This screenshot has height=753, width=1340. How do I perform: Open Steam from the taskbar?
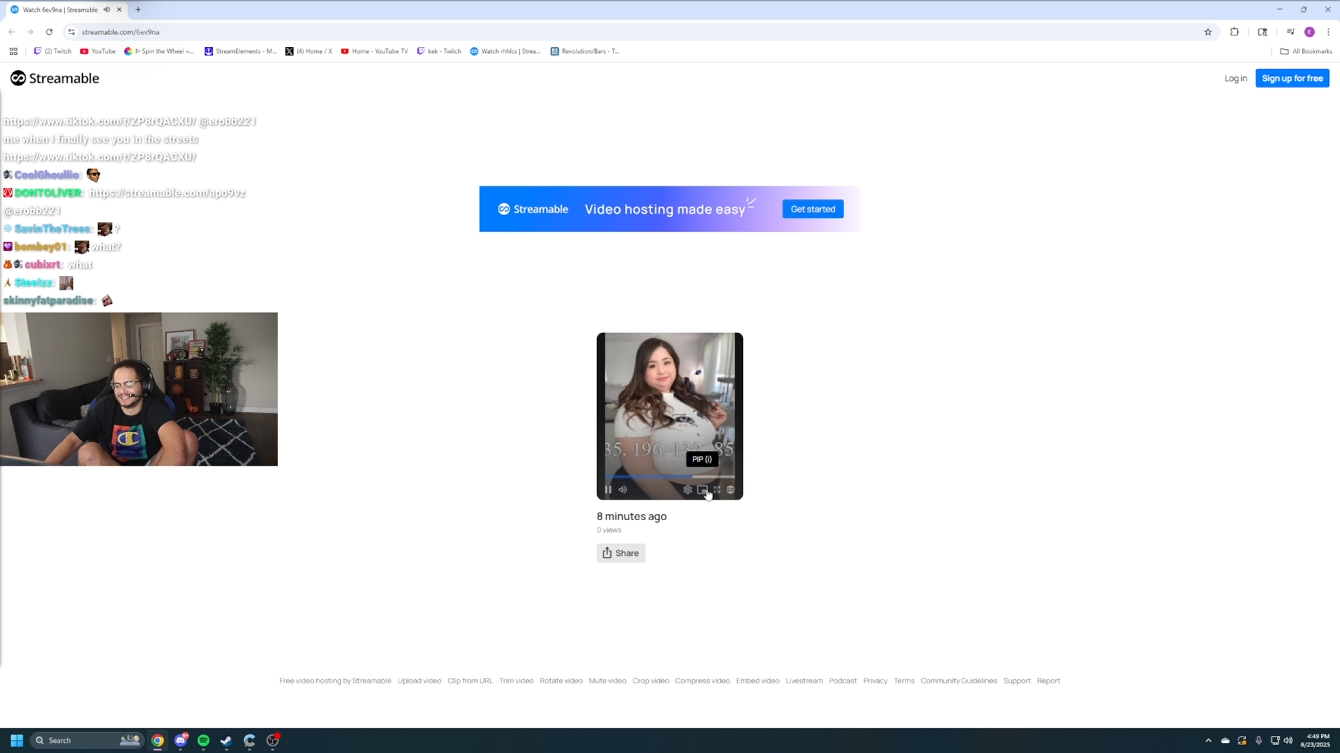pyautogui.click(x=226, y=741)
